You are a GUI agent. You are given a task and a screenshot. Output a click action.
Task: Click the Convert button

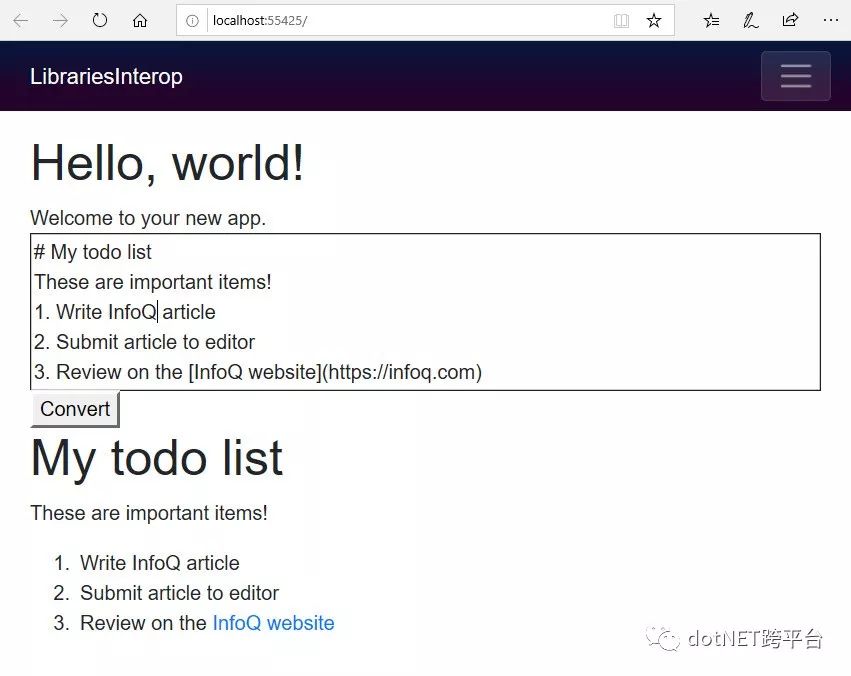pyautogui.click(x=75, y=409)
